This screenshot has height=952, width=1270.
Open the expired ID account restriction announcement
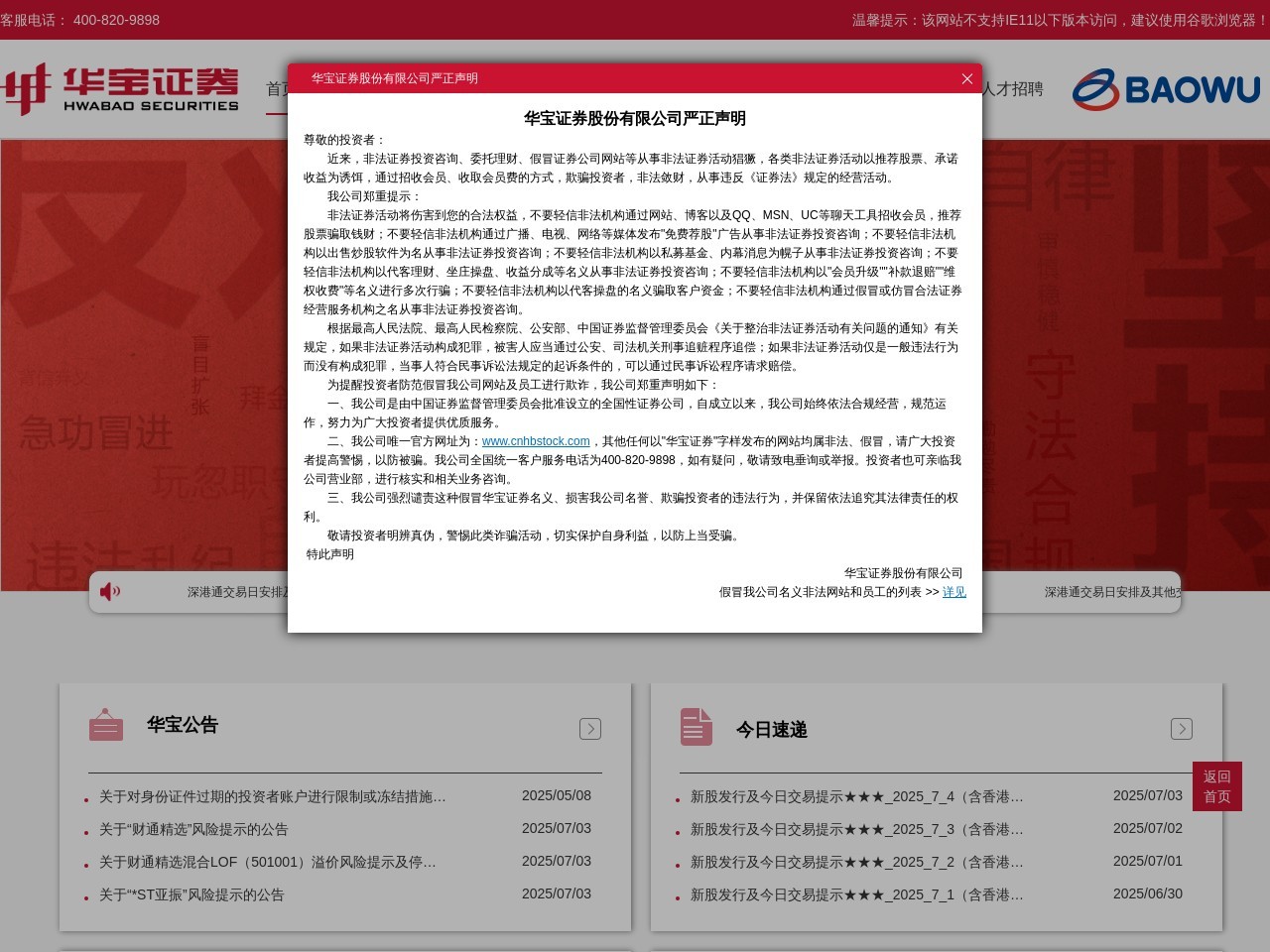pyautogui.click(x=270, y=795)
